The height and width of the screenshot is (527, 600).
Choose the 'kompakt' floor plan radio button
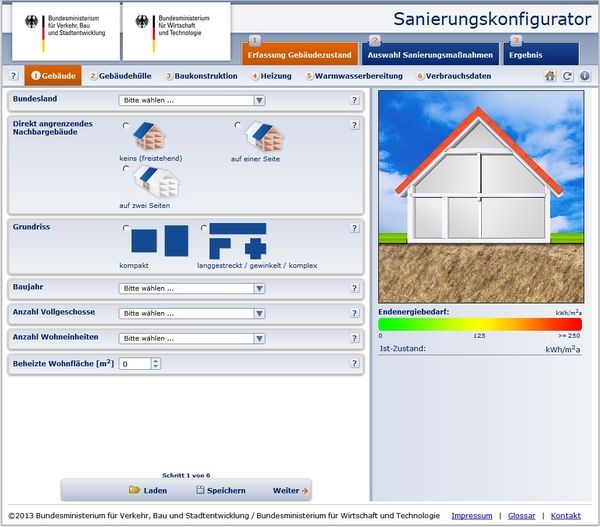point(126,229)
